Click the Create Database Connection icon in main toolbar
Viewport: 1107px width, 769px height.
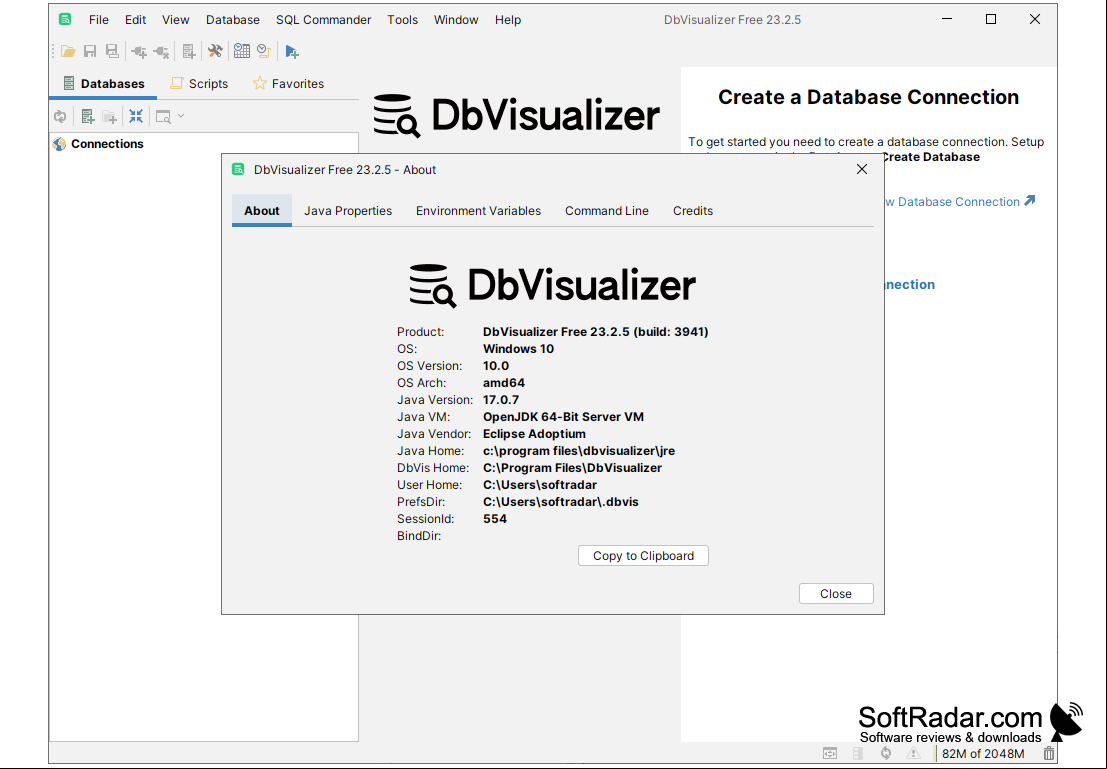click(x=189, y=52)
